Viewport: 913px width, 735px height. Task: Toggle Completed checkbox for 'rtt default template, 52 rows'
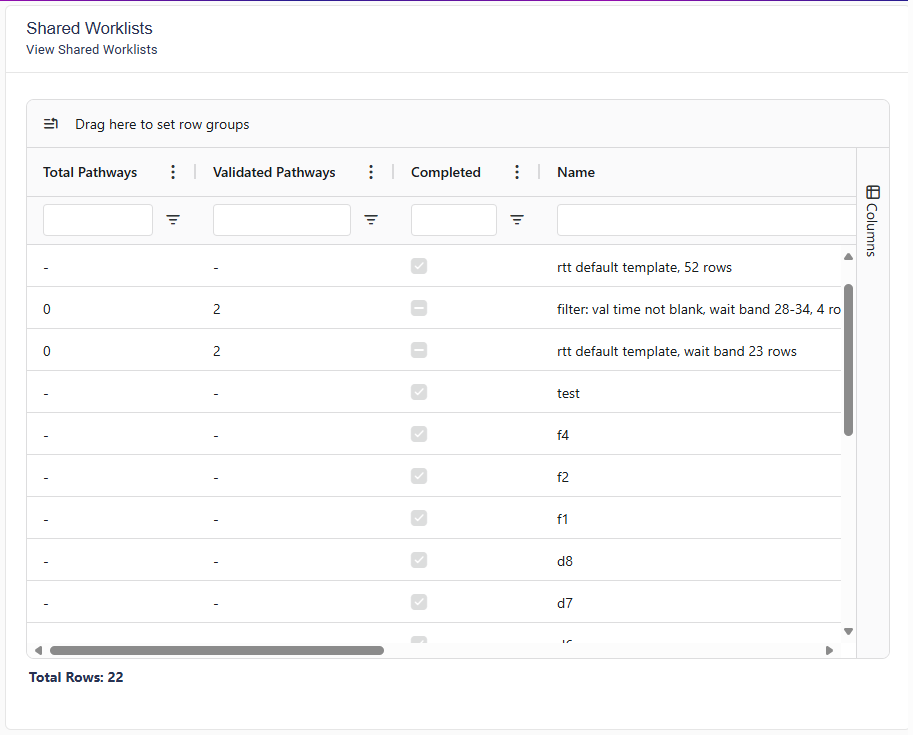[x=419, y=266]
